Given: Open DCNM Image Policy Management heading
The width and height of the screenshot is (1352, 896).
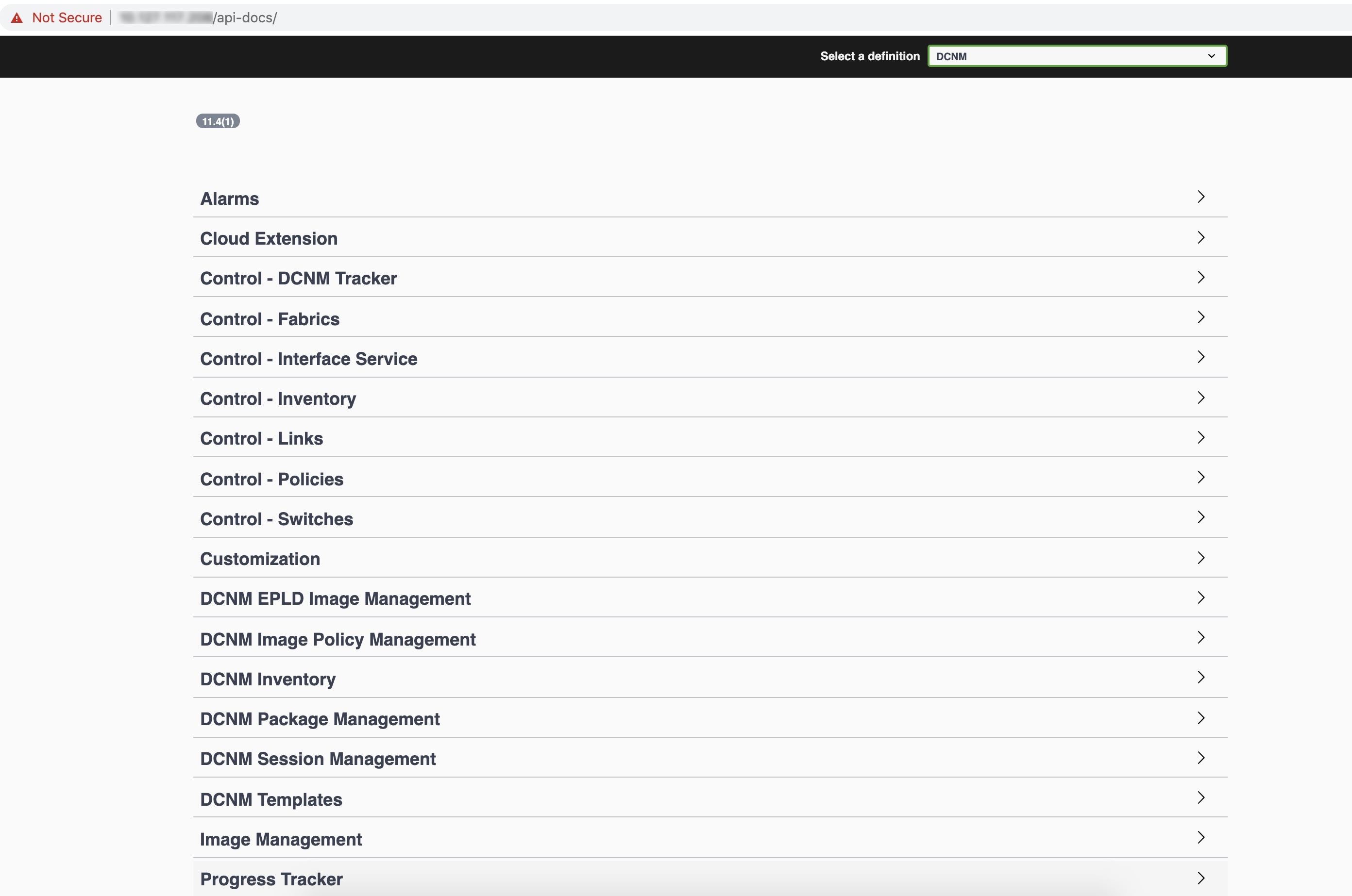Looking at the screenshot, I should (338, 639).
